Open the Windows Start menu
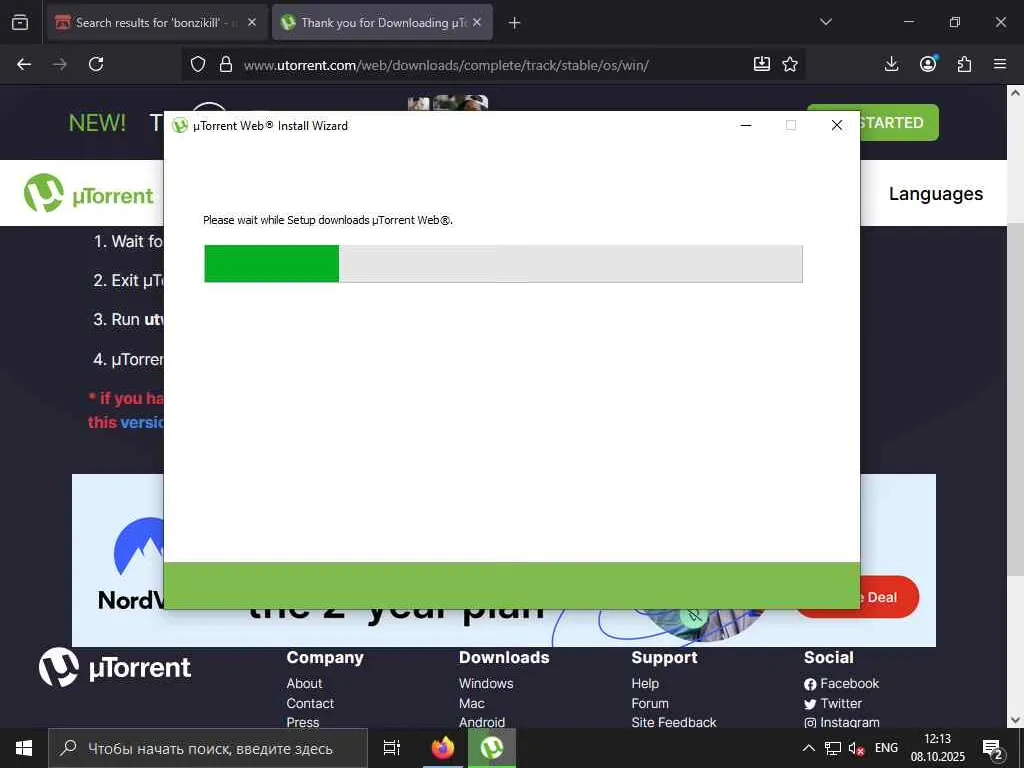1024x768 pixels. click(24, 748)
